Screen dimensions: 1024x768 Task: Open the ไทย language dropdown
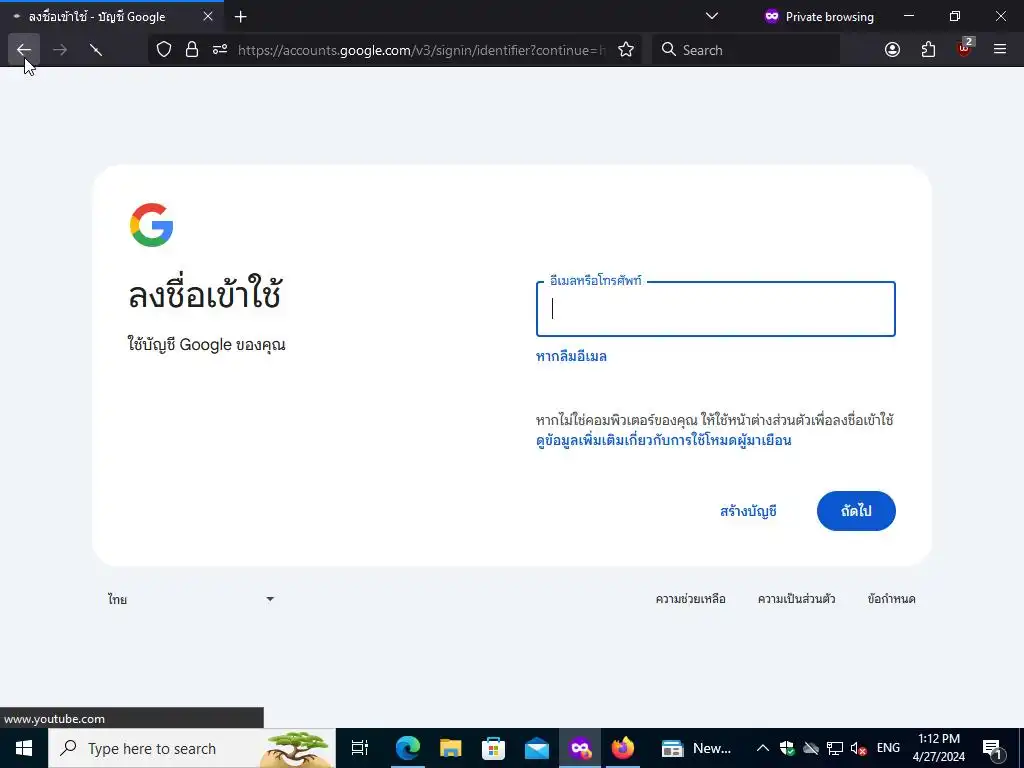[x=191, y=599]
